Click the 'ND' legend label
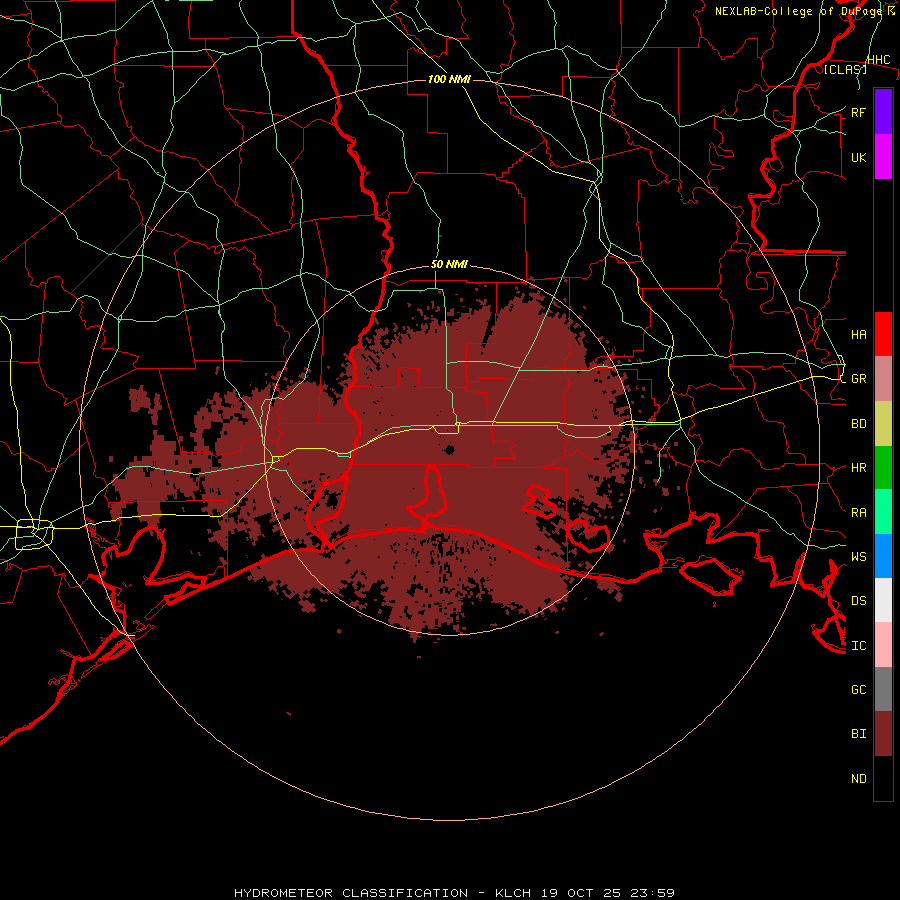The image size is (900, 900). 858,778
